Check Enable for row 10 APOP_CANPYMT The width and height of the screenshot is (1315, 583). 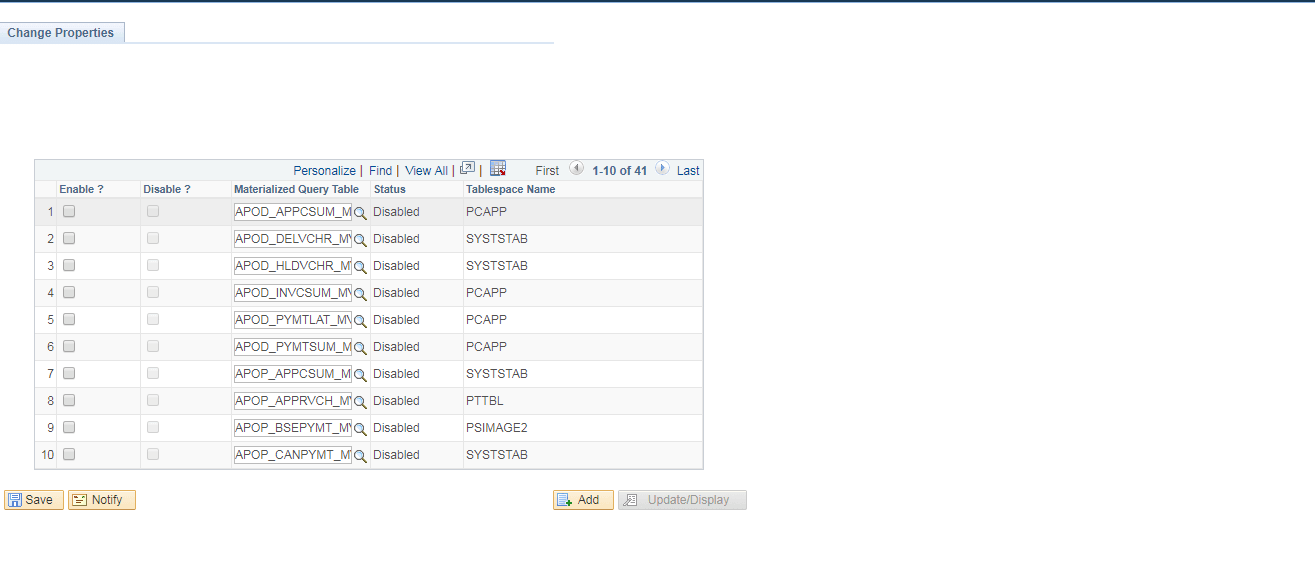coord(69,454)
